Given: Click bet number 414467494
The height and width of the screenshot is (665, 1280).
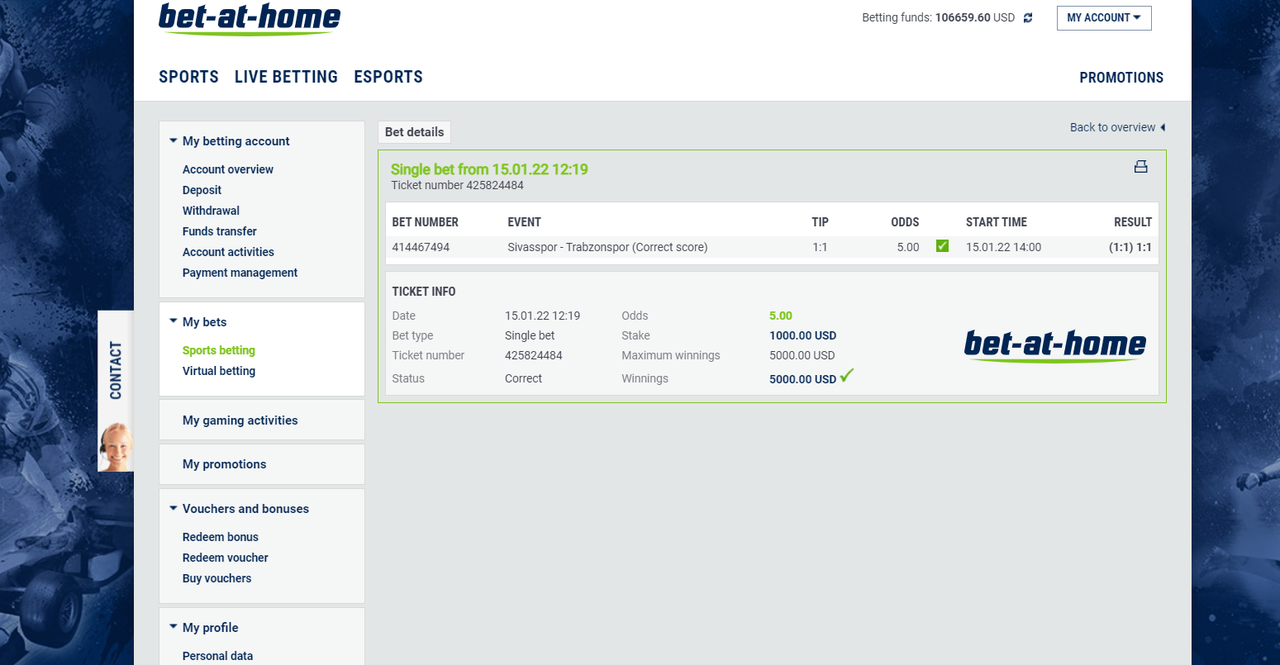Looking at the screenshot, I should click(x=421, y=247).
